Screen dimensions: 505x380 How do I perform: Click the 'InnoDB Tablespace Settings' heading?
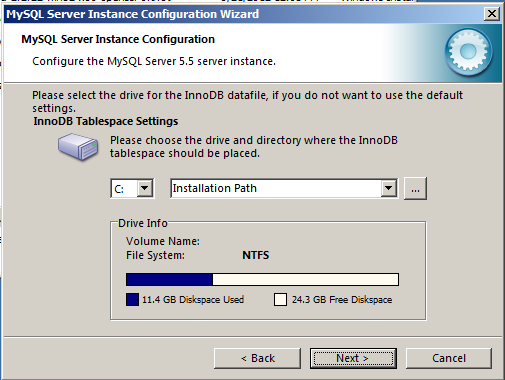click(x=106, y=121)
